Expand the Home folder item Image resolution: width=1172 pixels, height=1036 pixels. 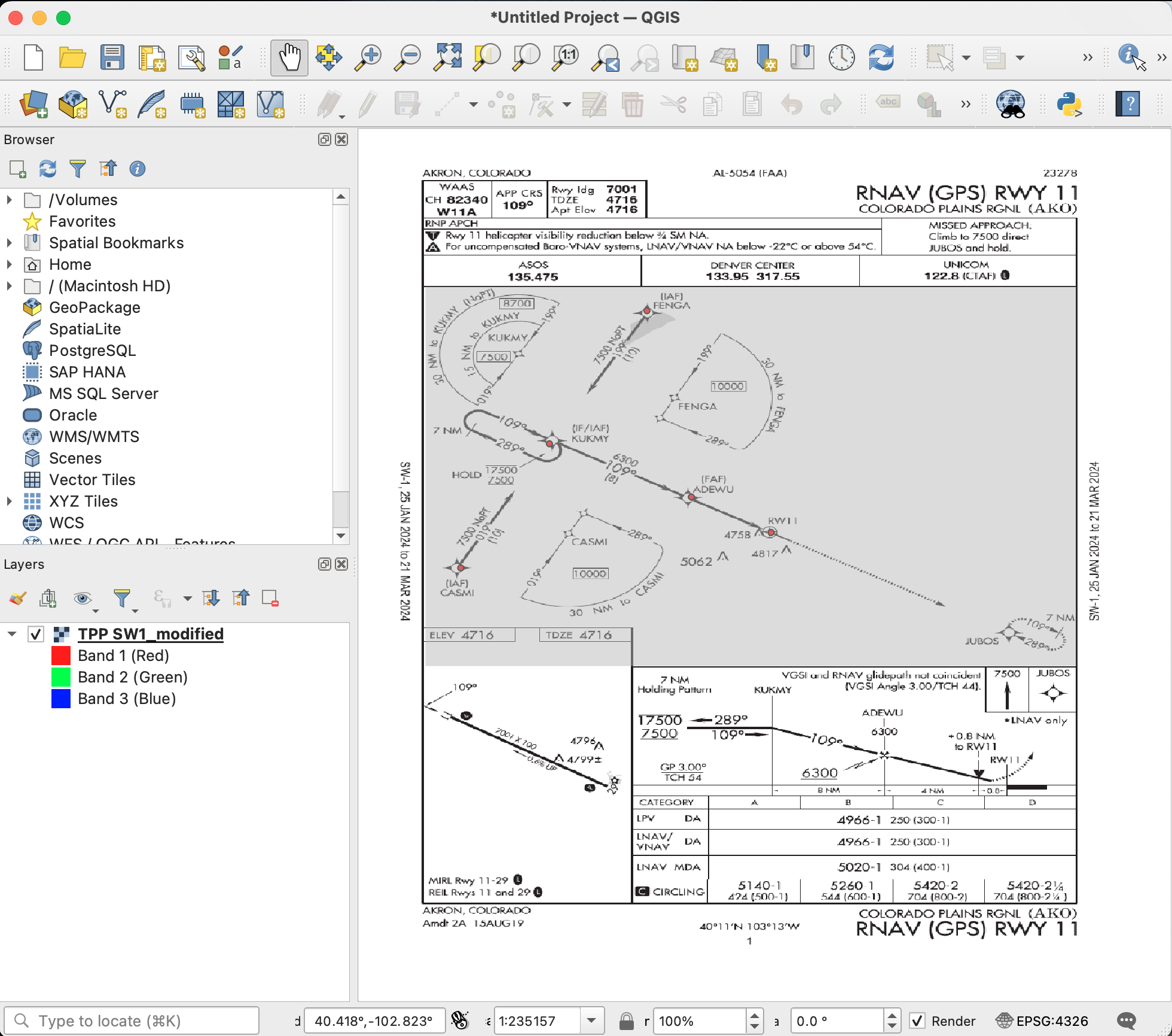click(x=10, y=264)
